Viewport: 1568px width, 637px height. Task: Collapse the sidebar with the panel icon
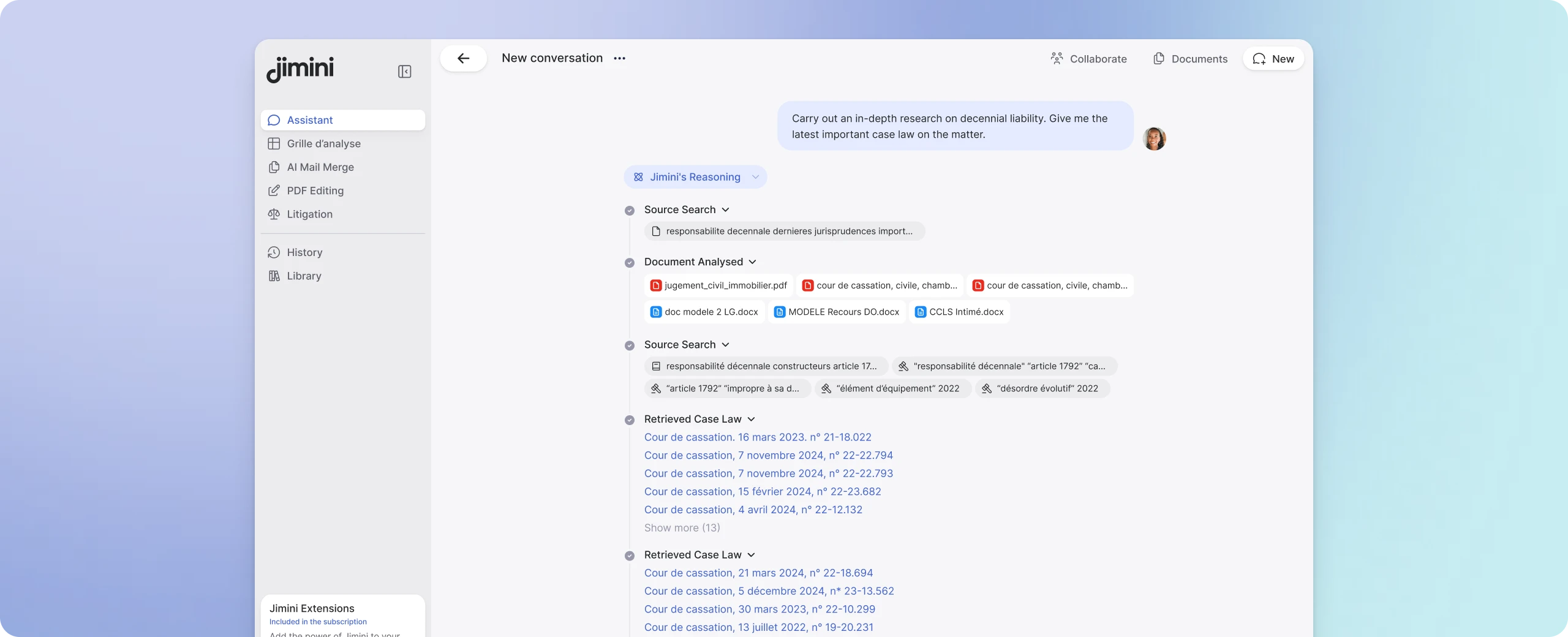click(x=404, y=72)
